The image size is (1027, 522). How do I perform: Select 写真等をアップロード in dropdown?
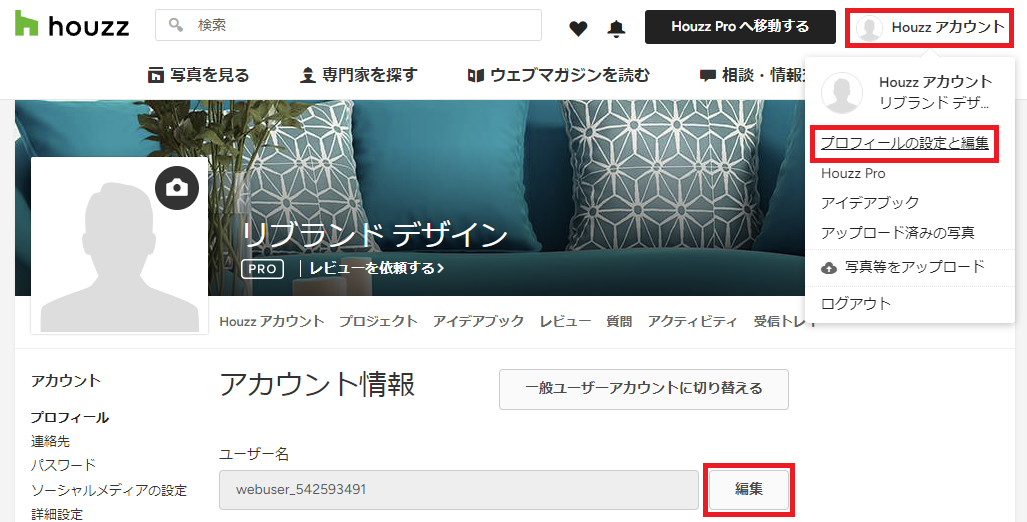point(903,267)
